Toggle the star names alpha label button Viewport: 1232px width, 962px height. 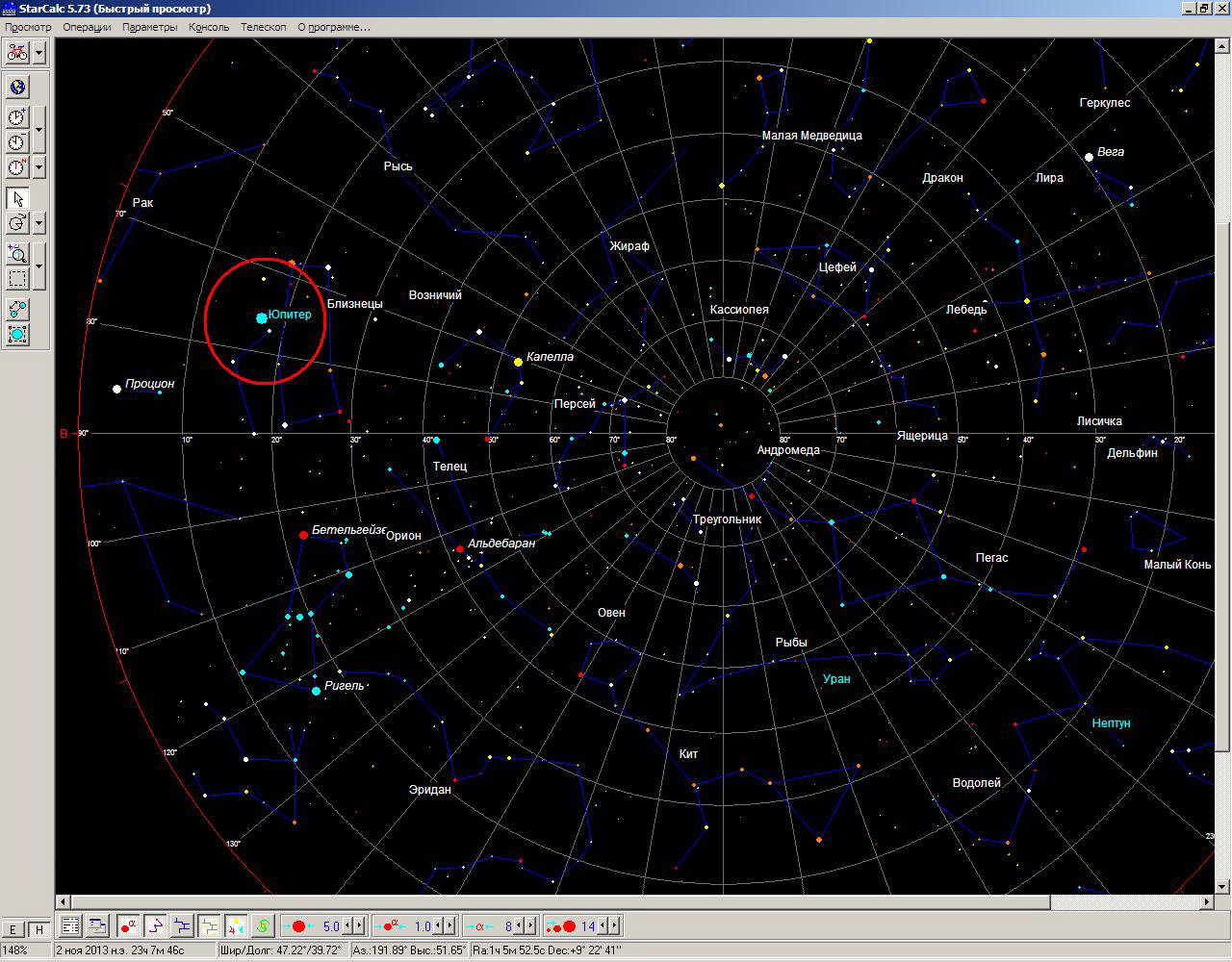click(x=128, y=926)
